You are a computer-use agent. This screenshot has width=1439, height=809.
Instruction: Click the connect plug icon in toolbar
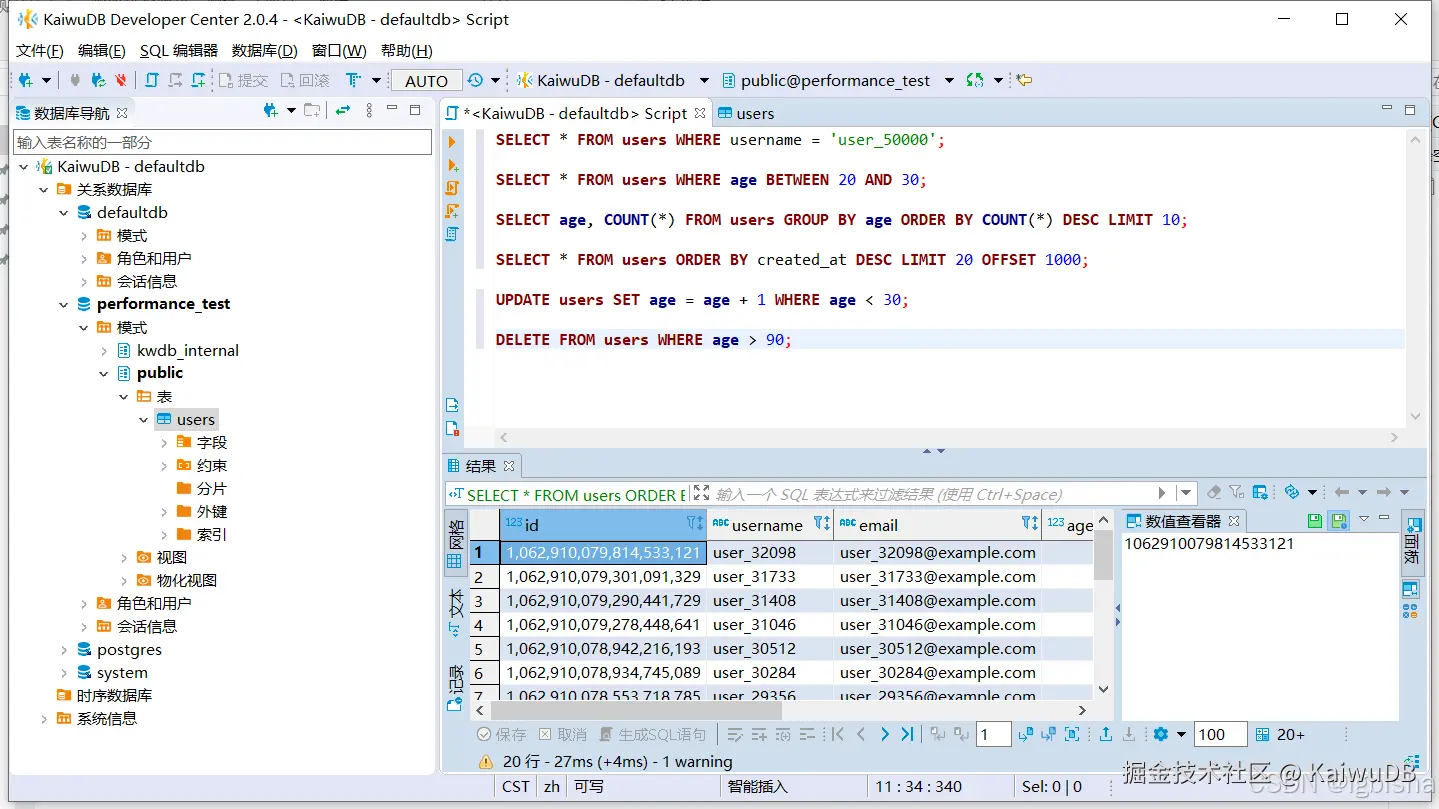coord(75,80)
